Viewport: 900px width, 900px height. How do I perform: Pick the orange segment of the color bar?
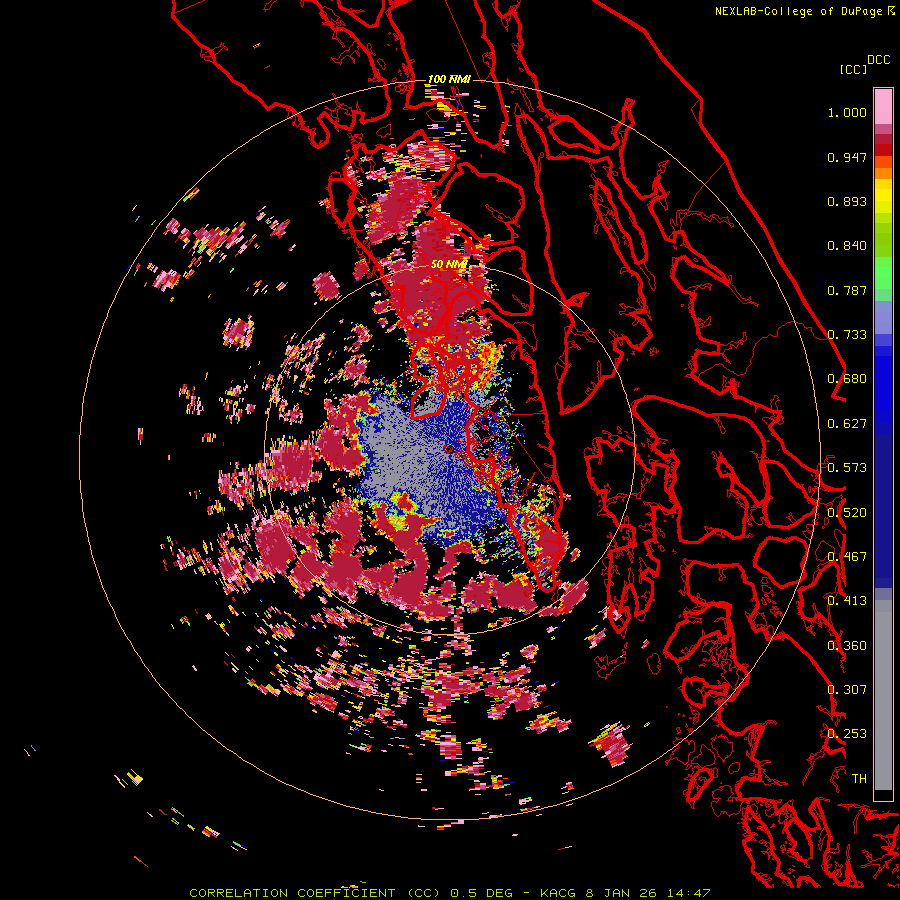(x=883, y=173)
